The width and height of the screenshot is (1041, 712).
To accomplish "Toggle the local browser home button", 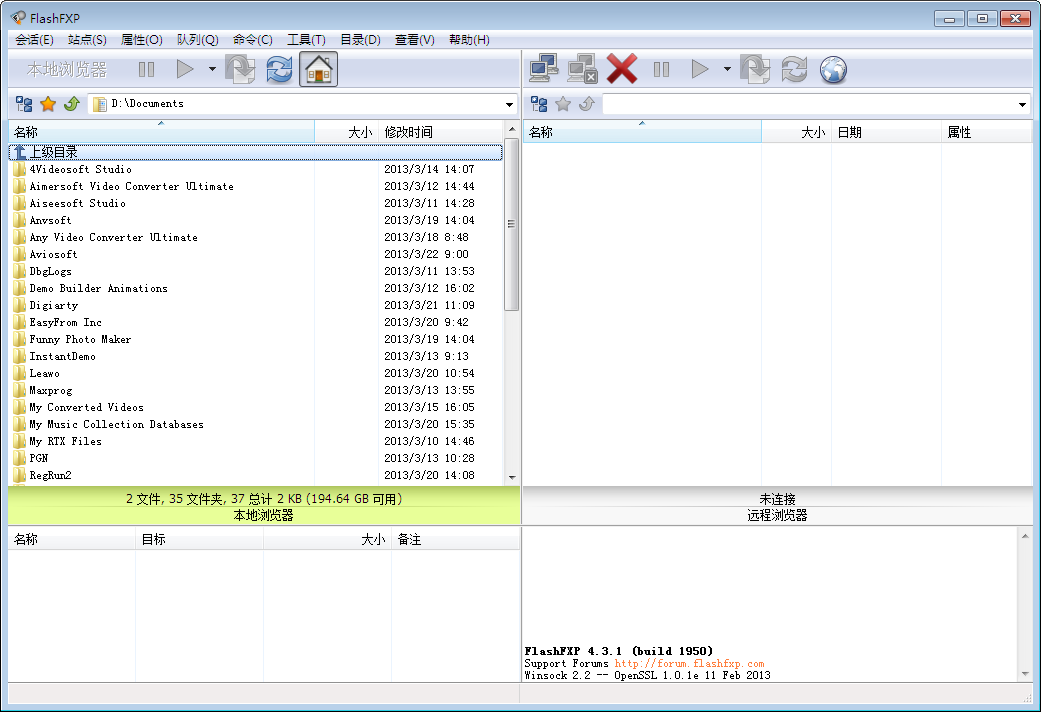I will (319, 70).
